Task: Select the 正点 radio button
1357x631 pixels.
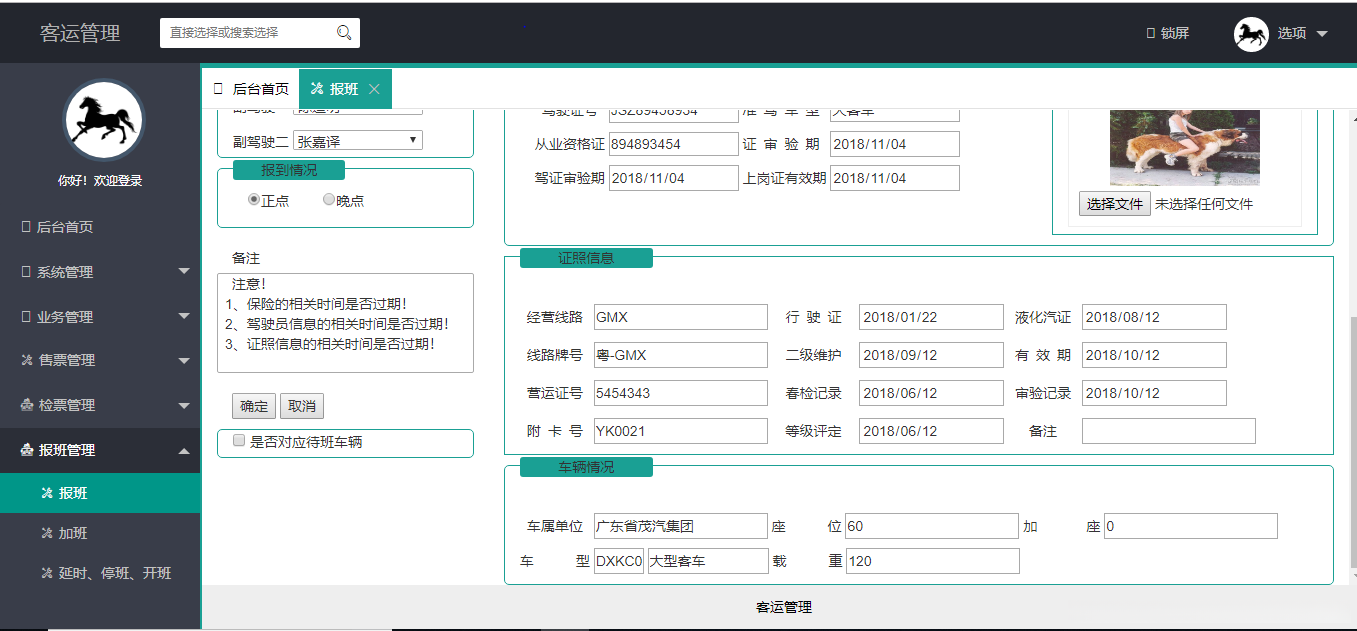Action: click(254, 200)
